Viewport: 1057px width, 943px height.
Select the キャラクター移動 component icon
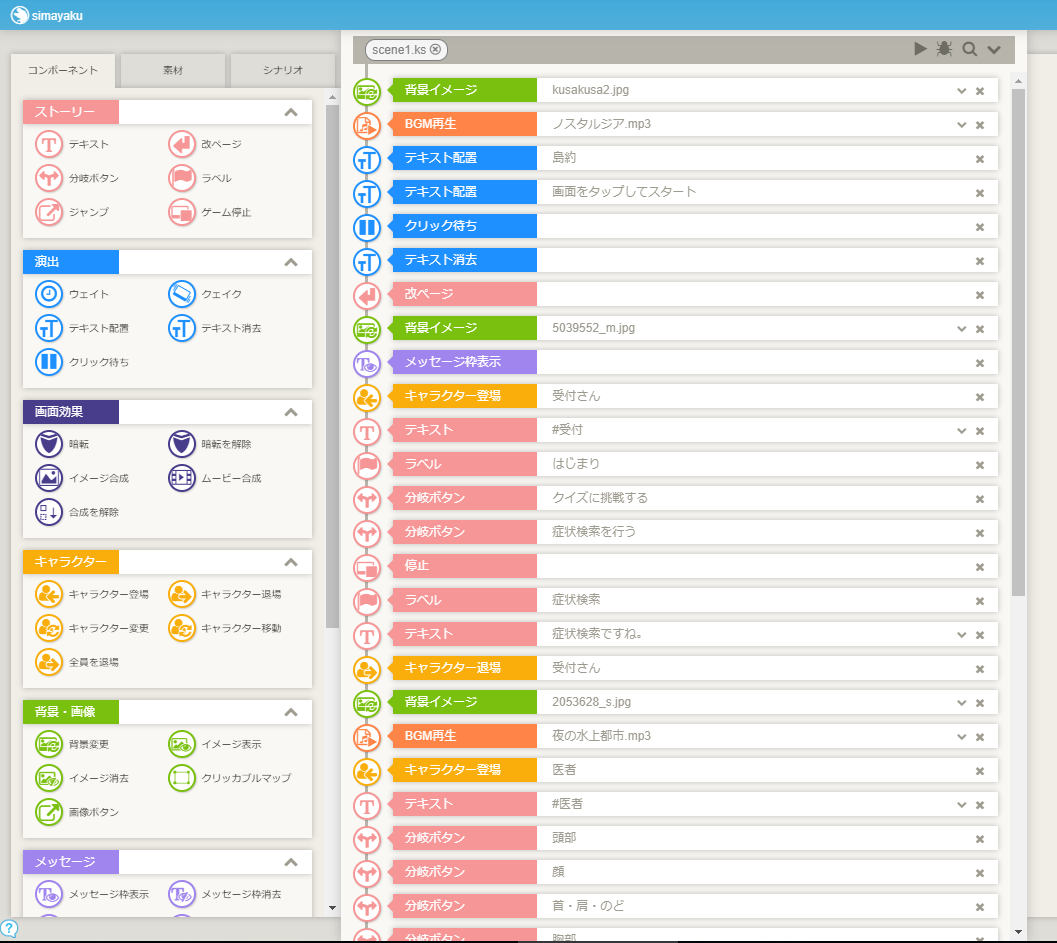pos(181,628)
